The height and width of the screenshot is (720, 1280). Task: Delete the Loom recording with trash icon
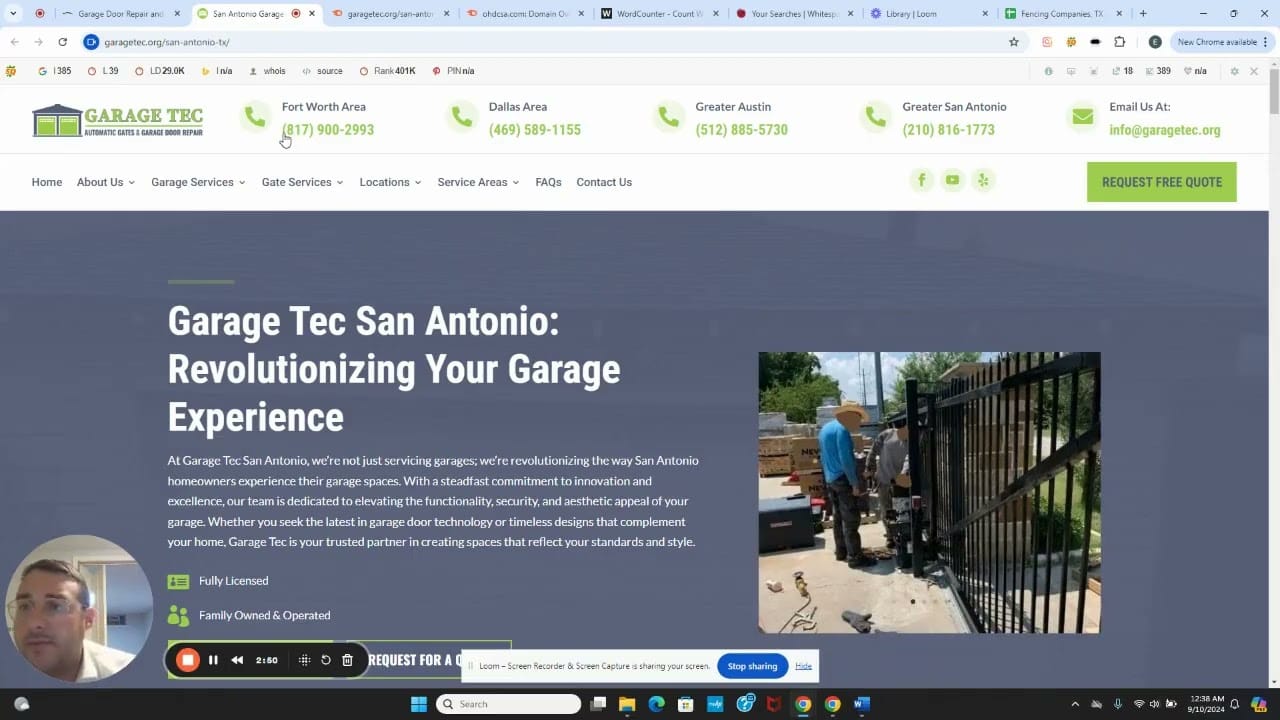click(347, 660)
